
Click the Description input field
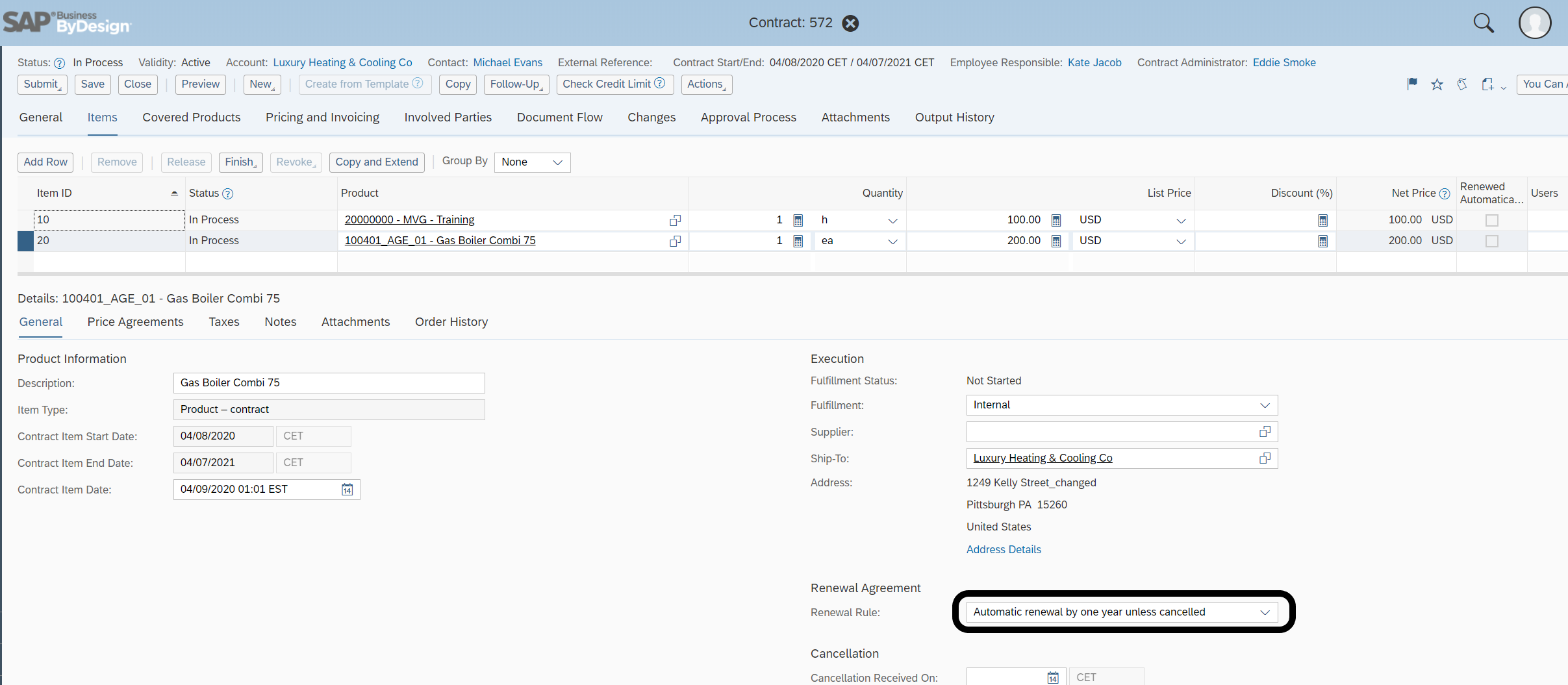coord(329,383)
